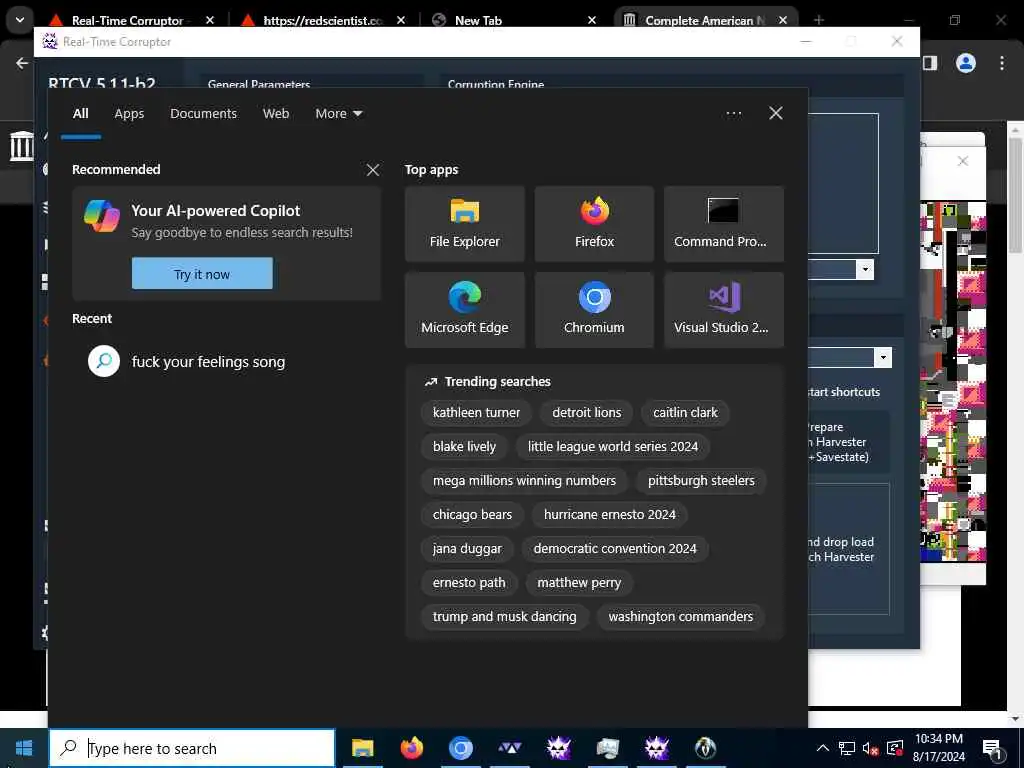Open the notification center icon
The image size is (1024, 768).
(x=992, y=749)
